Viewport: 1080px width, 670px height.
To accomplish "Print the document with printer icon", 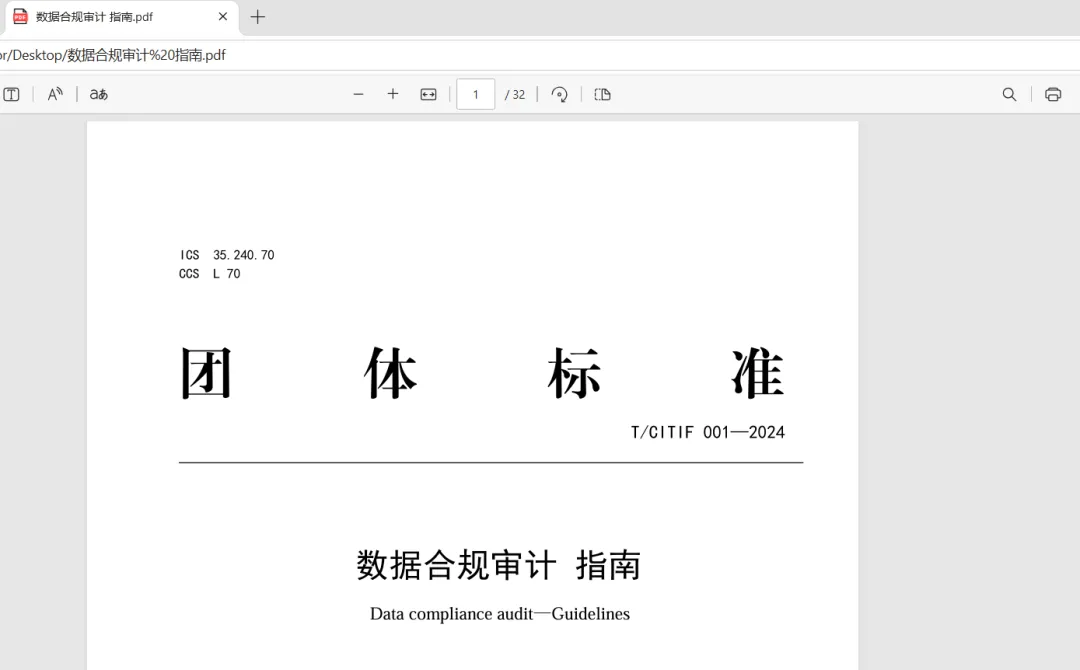I will (1052, 94).
